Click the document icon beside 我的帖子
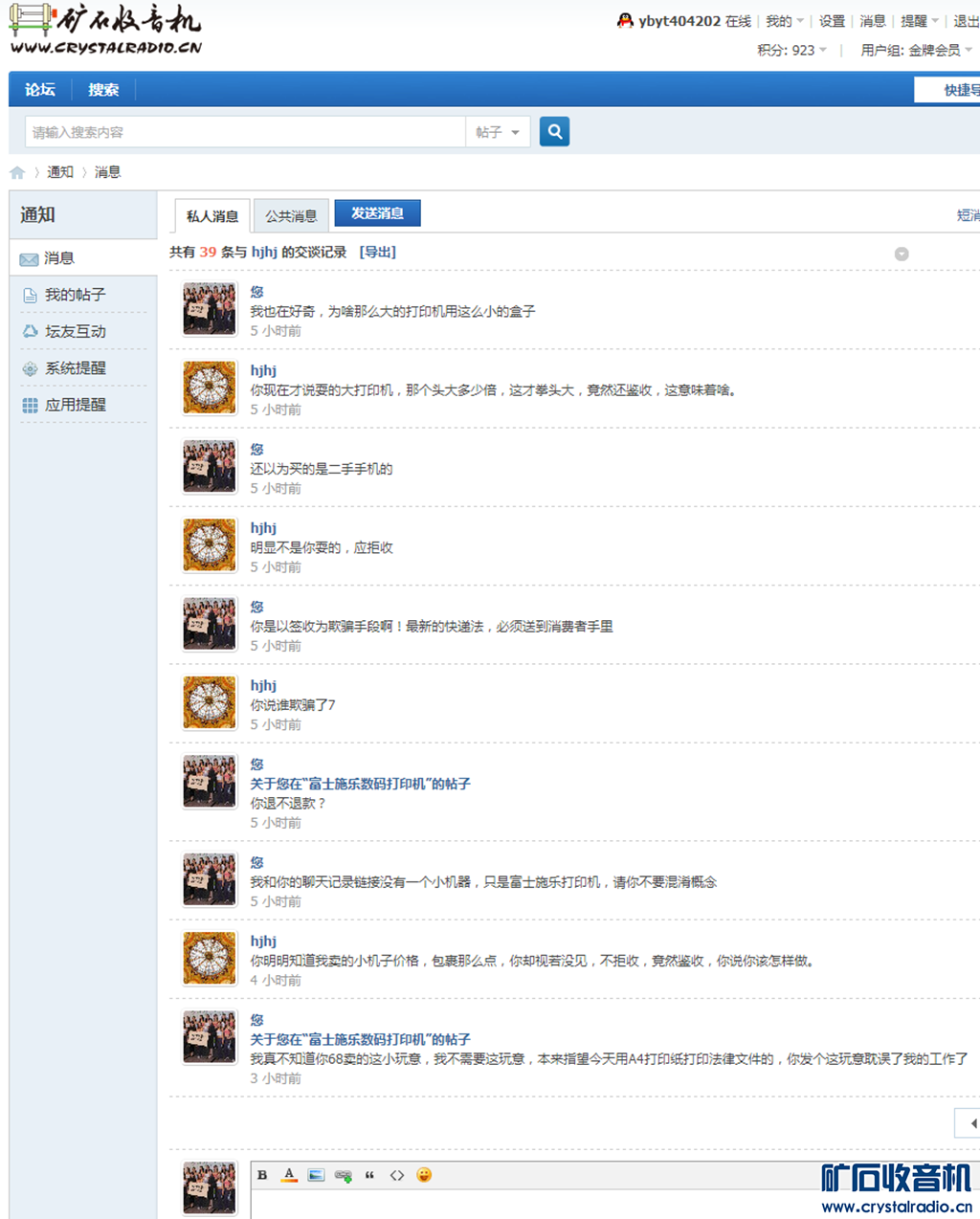 tap(30, 296)
